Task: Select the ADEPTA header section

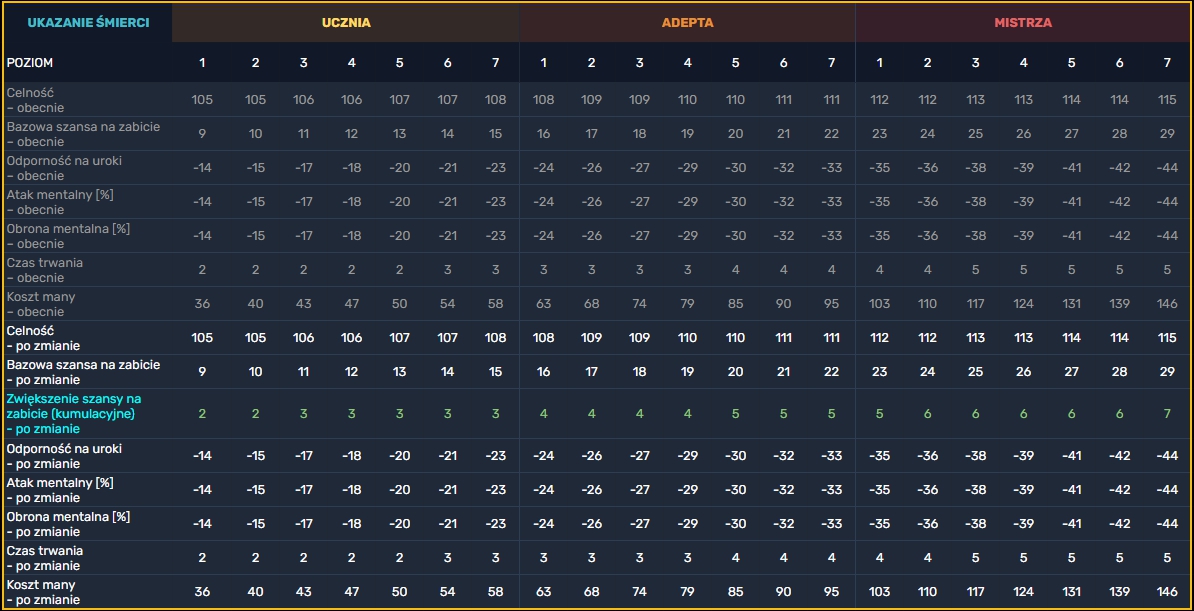Action: 688,23
